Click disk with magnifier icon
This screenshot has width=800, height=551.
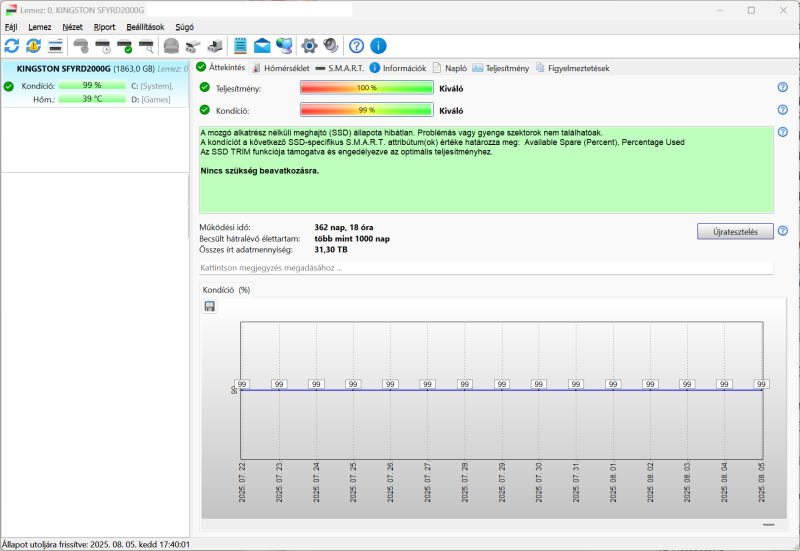pyautogui.click(x=147, y=46)
